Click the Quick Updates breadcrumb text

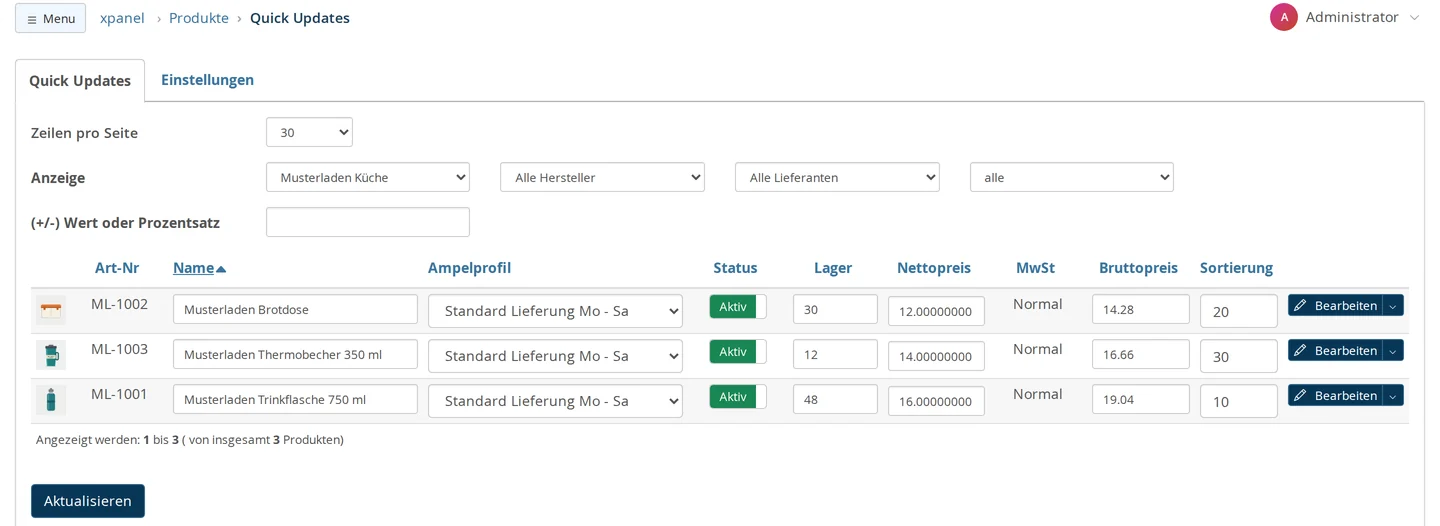pyautogui.click(x=300, y=18)
